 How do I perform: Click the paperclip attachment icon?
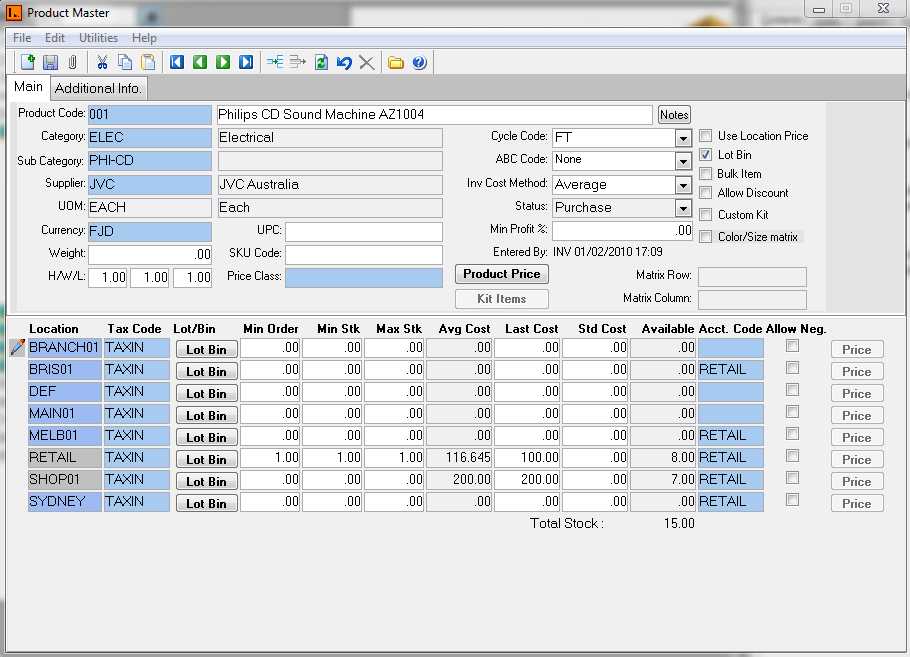coord(73,62)
